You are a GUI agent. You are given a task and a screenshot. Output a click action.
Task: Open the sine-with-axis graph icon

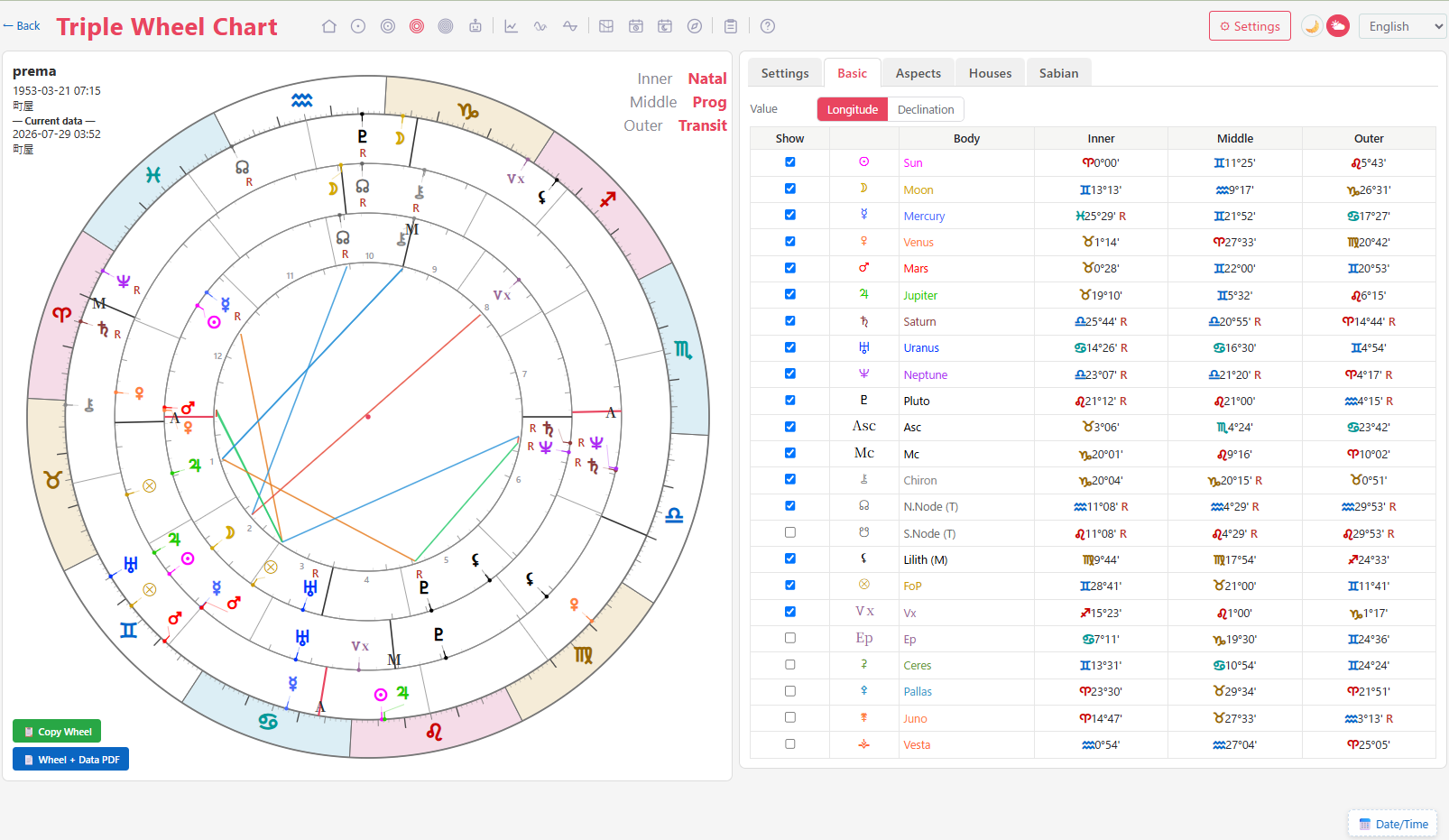tap(570, 26)
